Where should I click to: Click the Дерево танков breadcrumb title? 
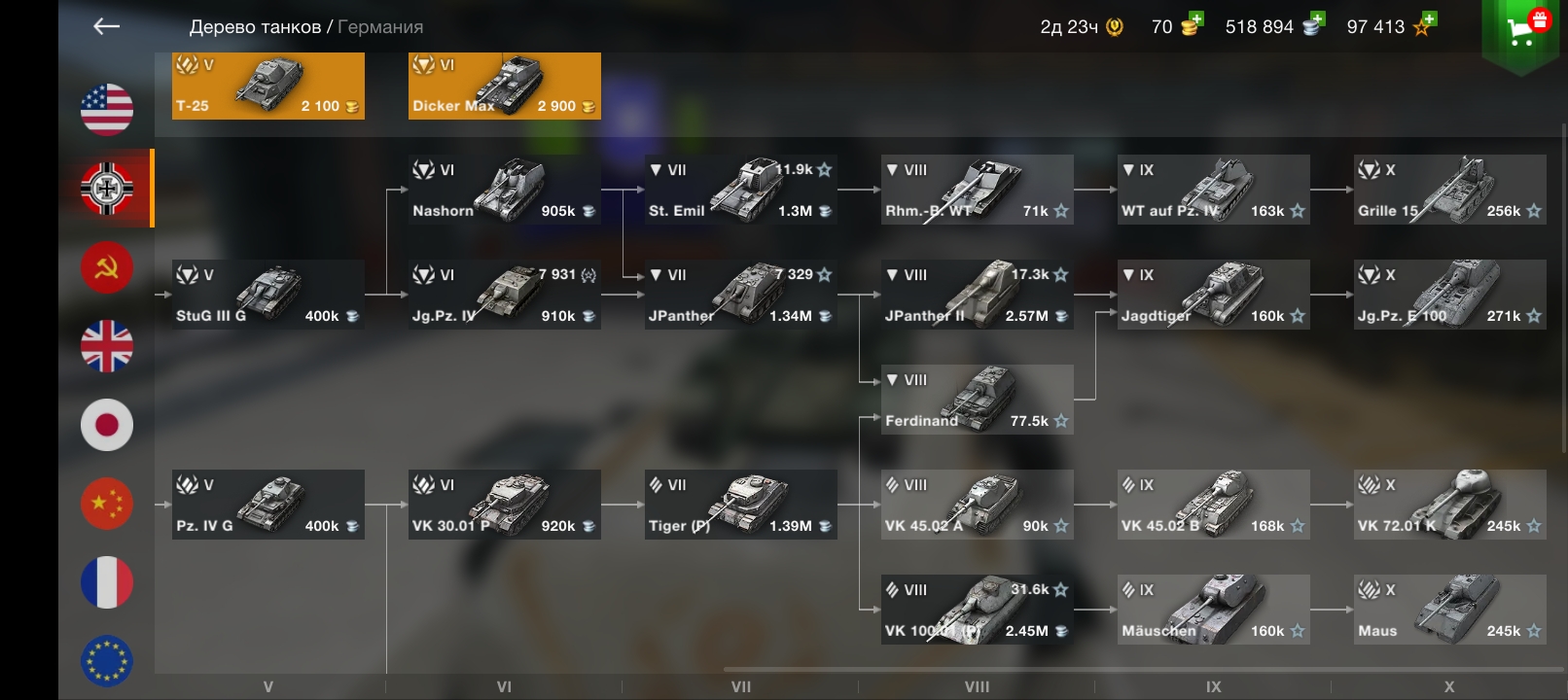[x=255, y=27]
